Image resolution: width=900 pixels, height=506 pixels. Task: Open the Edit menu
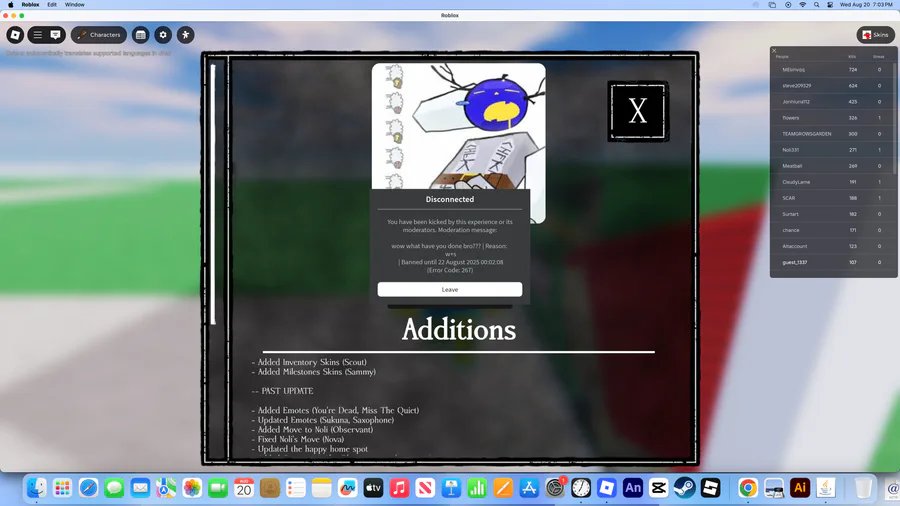click(52, 5)
